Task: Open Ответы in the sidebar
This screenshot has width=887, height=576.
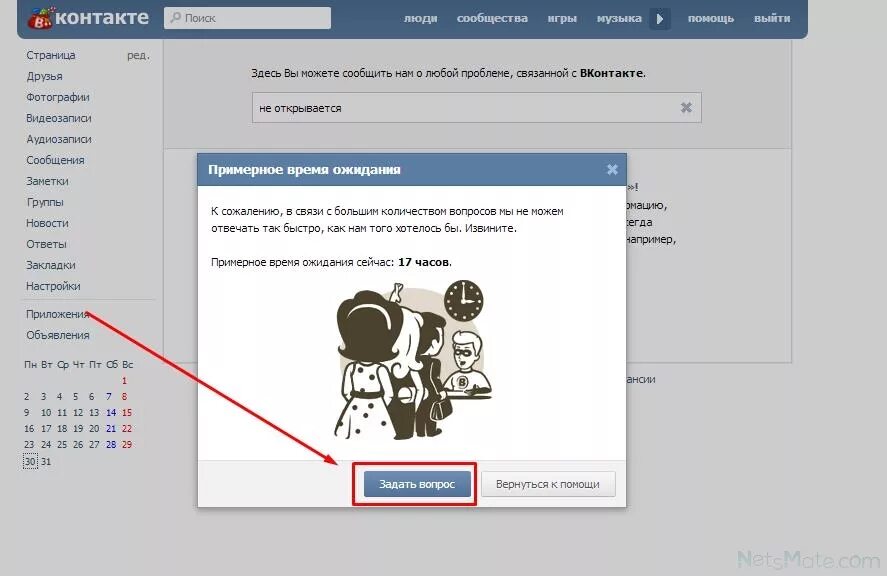Action: pos(46,244)
